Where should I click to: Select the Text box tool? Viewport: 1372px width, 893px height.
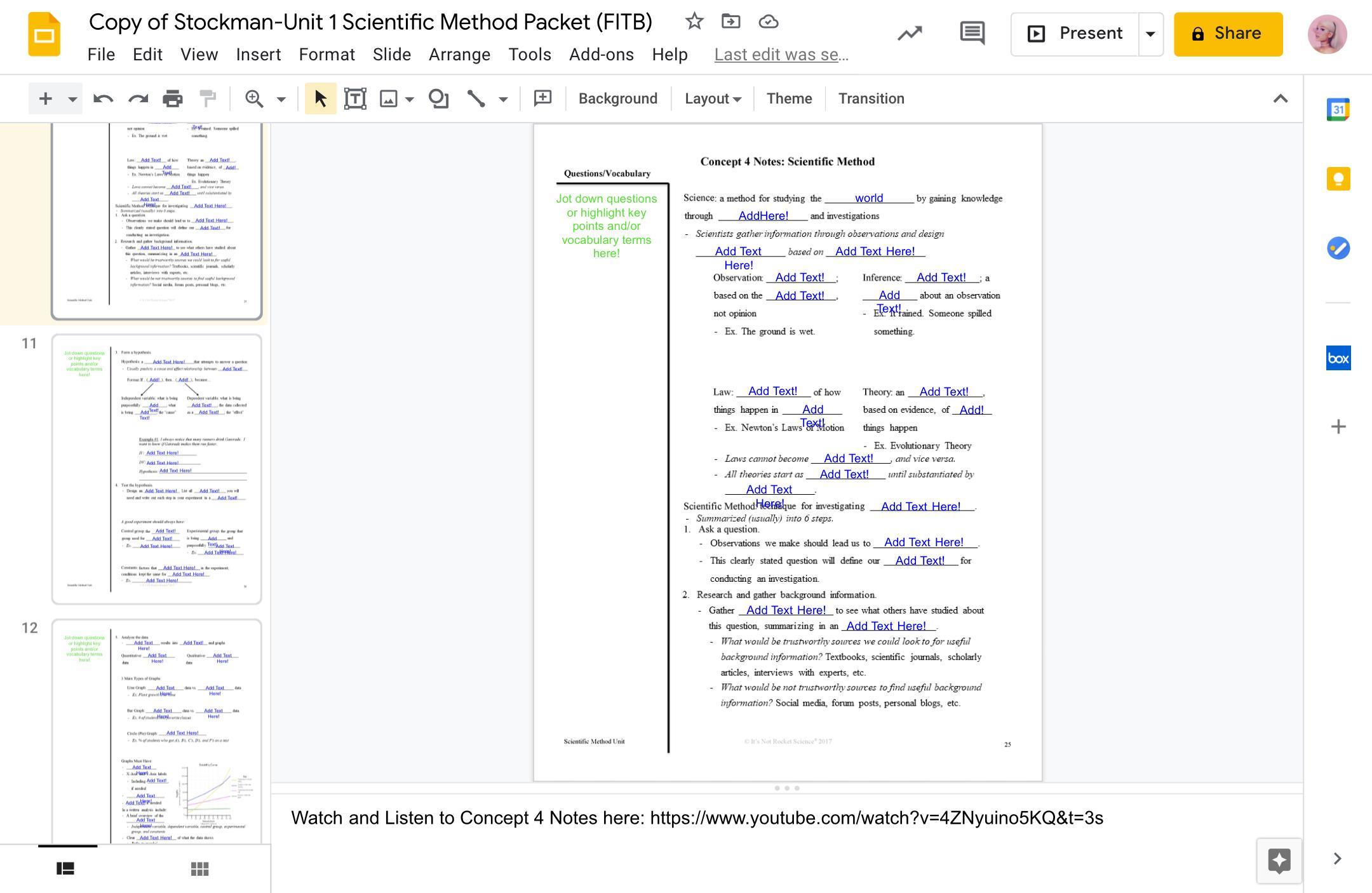click(355, 98)
